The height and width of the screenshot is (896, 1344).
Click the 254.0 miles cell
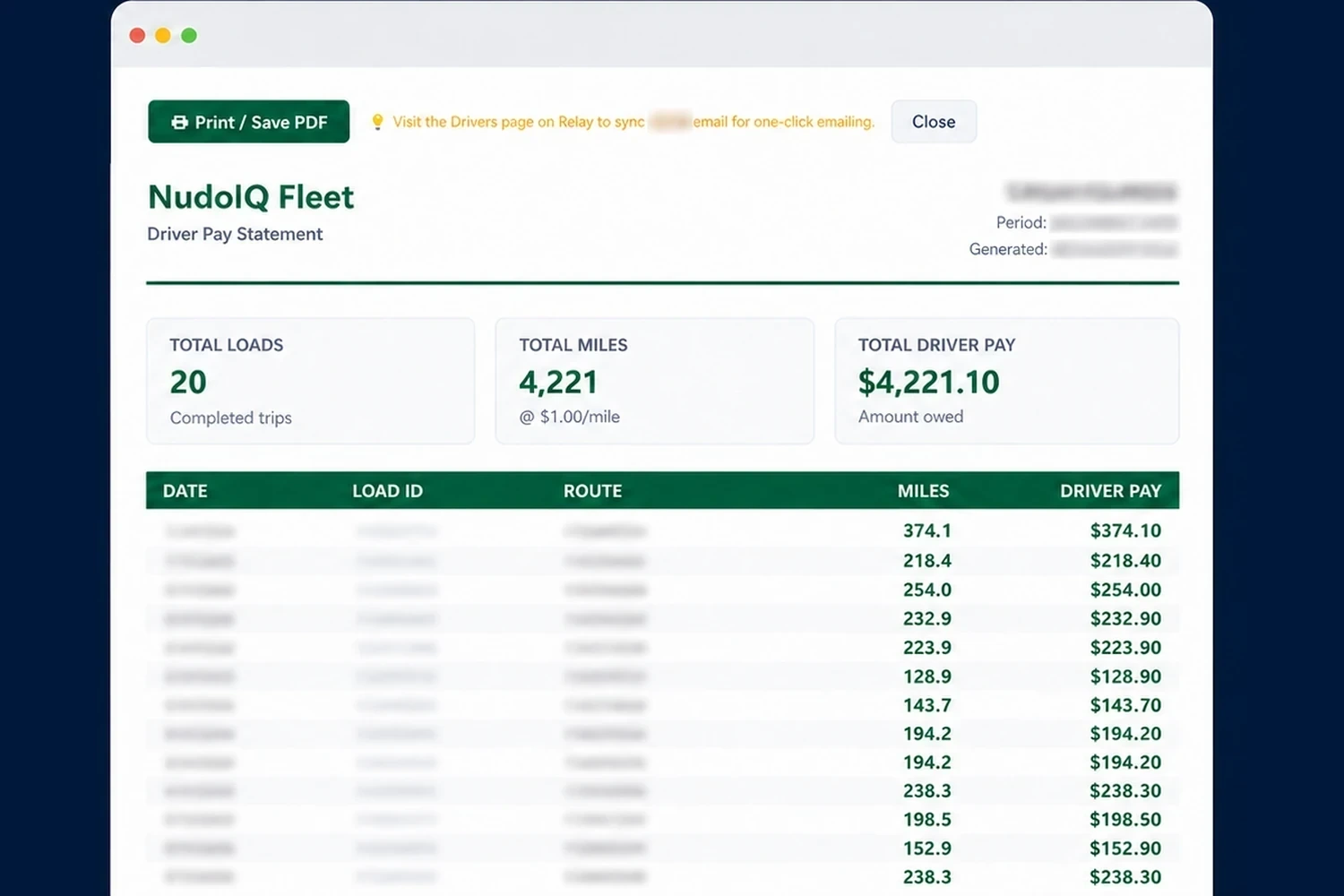pos(927,590)
